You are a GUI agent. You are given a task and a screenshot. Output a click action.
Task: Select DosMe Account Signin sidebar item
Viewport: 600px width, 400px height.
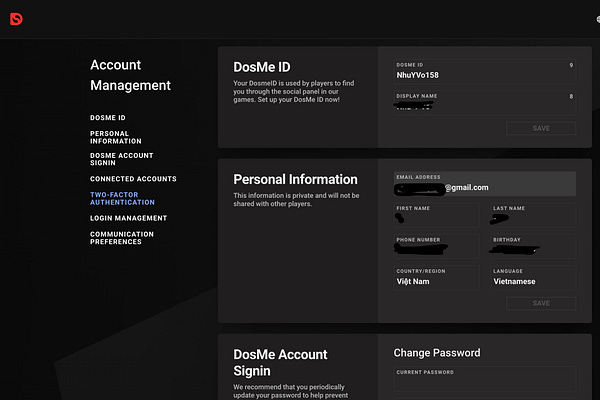(121, 159)
